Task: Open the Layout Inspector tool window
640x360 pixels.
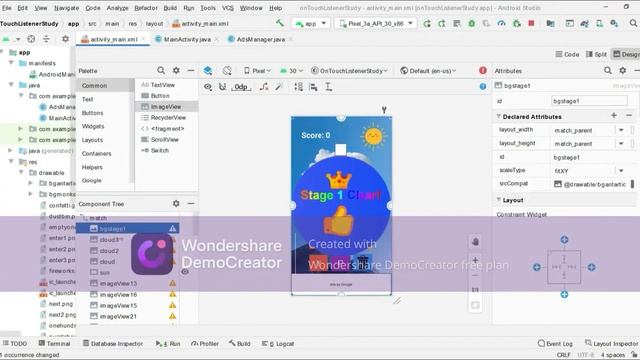Action: click(611, 344)
